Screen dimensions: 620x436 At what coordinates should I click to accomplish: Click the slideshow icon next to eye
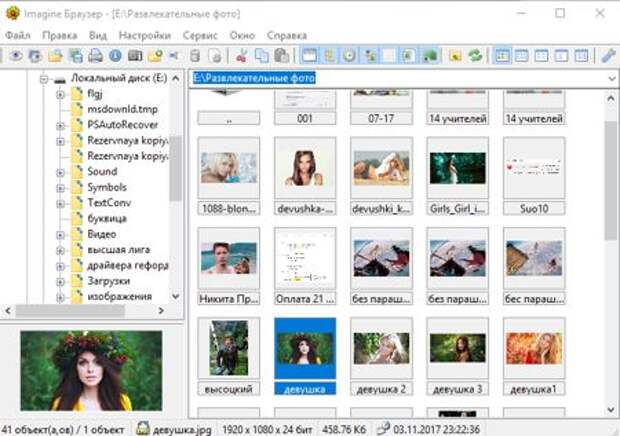(35, 56)
